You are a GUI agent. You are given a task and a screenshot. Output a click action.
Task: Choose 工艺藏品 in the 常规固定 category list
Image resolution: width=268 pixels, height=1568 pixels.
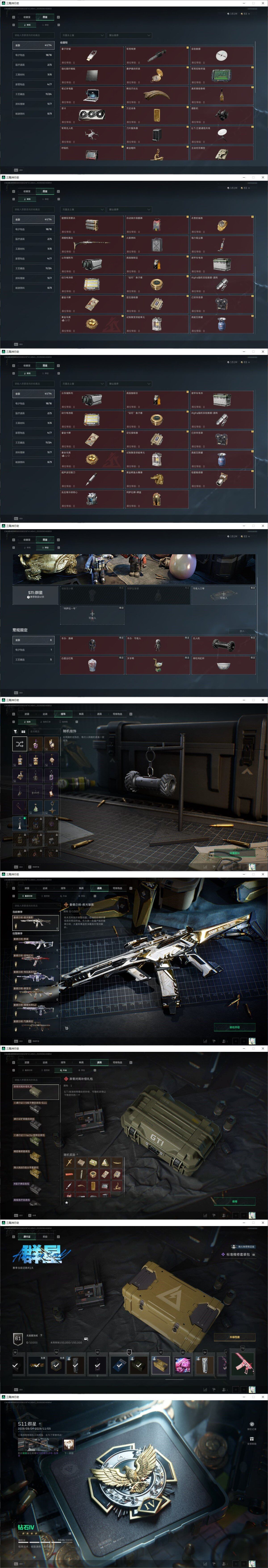click(33, 659)
